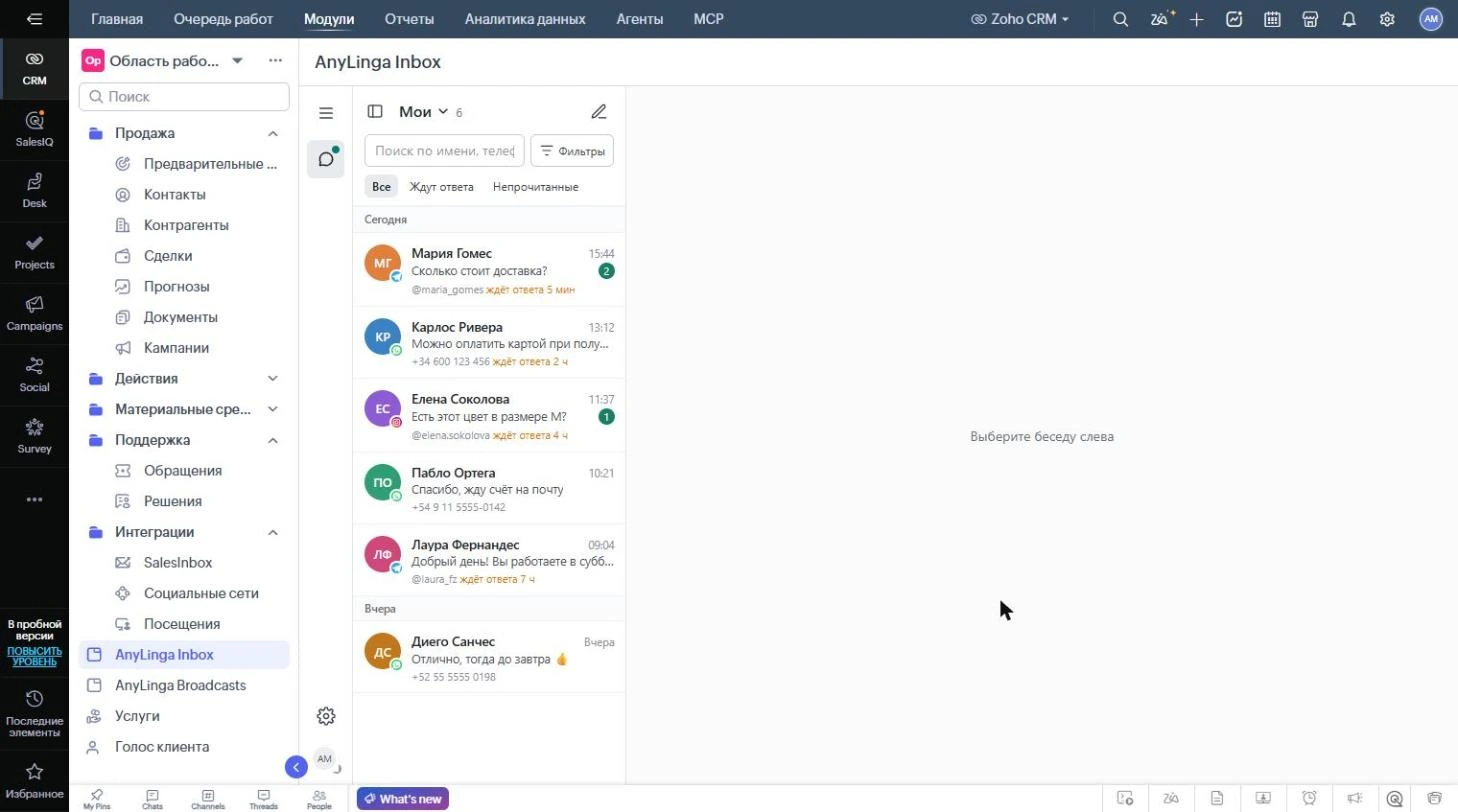Open SalesIQ app in left rail
Image resolution: width=1458 pixels, height=812 pixels.
click(34, 129)
